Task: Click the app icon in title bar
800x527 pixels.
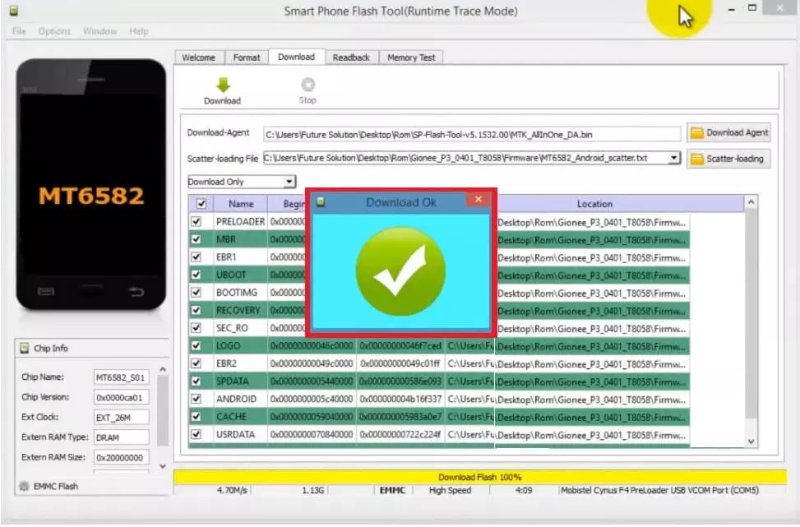Action: click(x=14, y=10)
